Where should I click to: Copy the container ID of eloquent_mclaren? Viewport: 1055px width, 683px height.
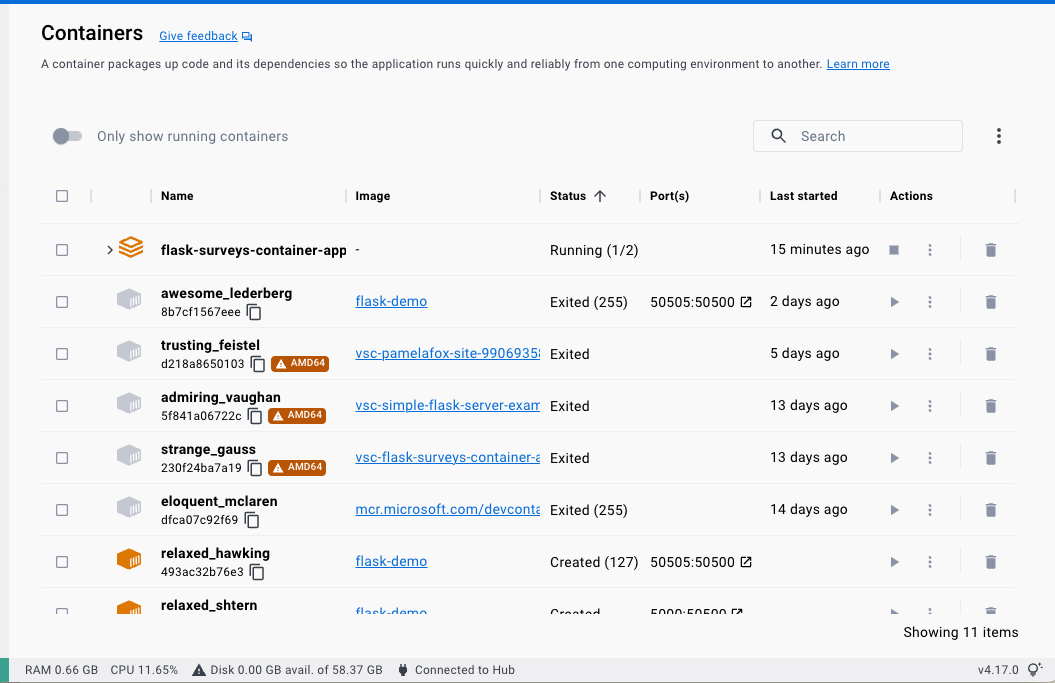pos(252,520)
